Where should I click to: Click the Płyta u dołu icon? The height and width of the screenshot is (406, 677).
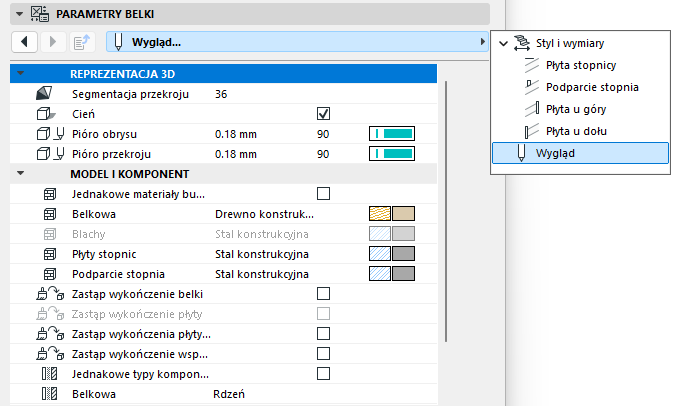click(x=531, y=131)
